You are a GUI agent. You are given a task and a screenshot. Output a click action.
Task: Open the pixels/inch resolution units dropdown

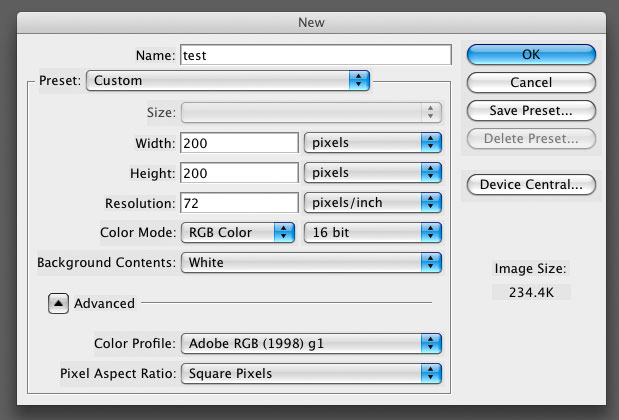pyautogui.click(x=372, y=203)
